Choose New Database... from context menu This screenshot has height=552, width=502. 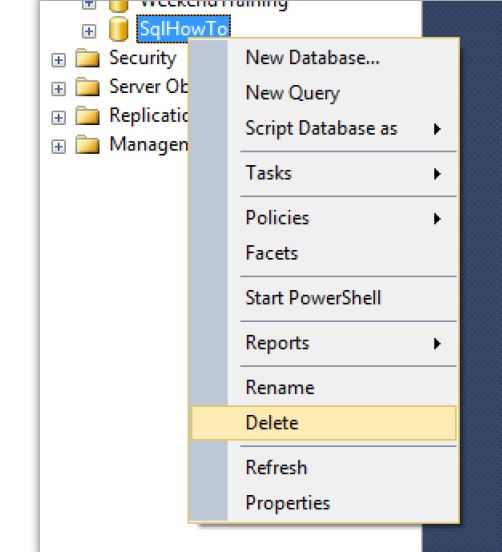[x=324, y=57]
